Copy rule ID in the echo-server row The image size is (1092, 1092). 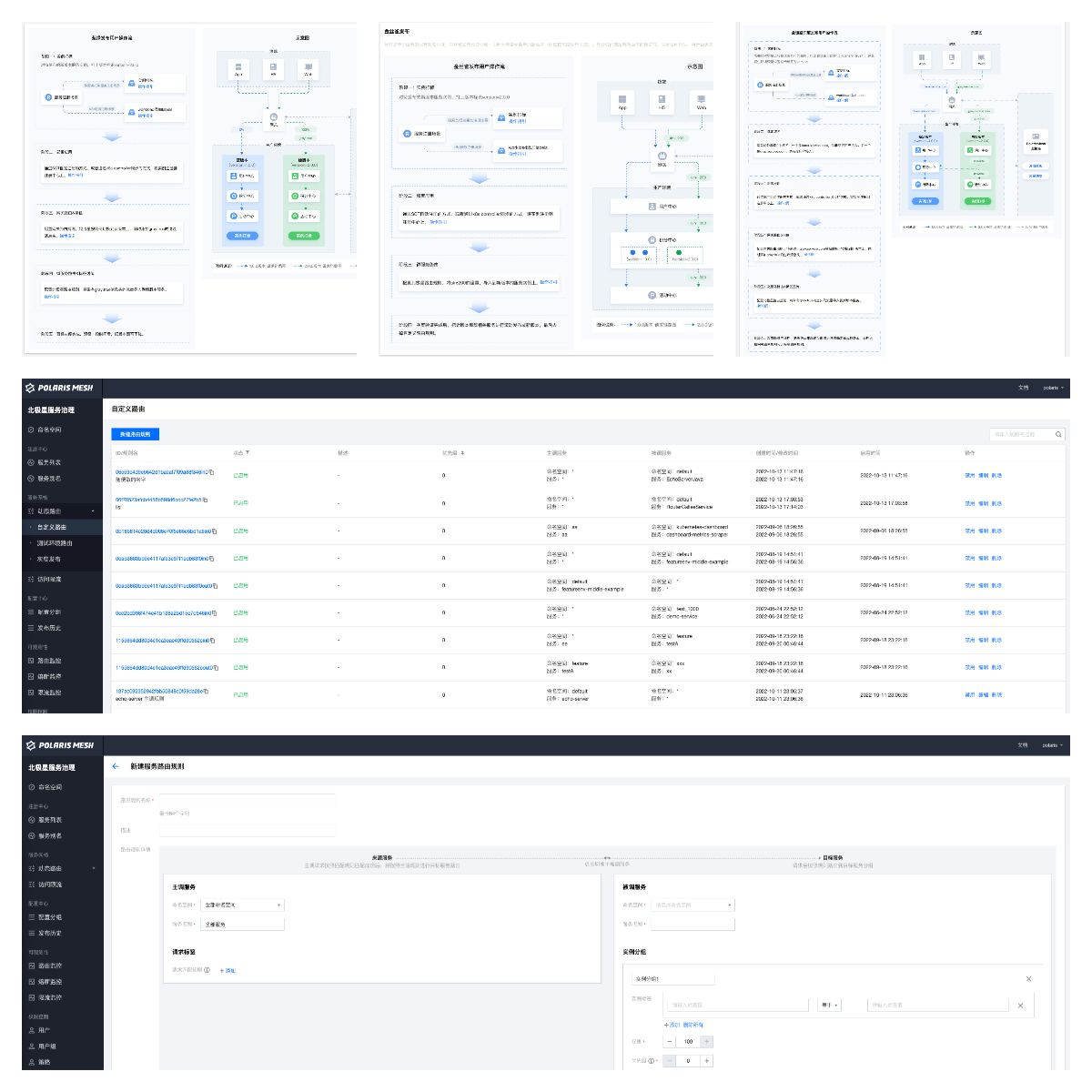pos(206,691)
